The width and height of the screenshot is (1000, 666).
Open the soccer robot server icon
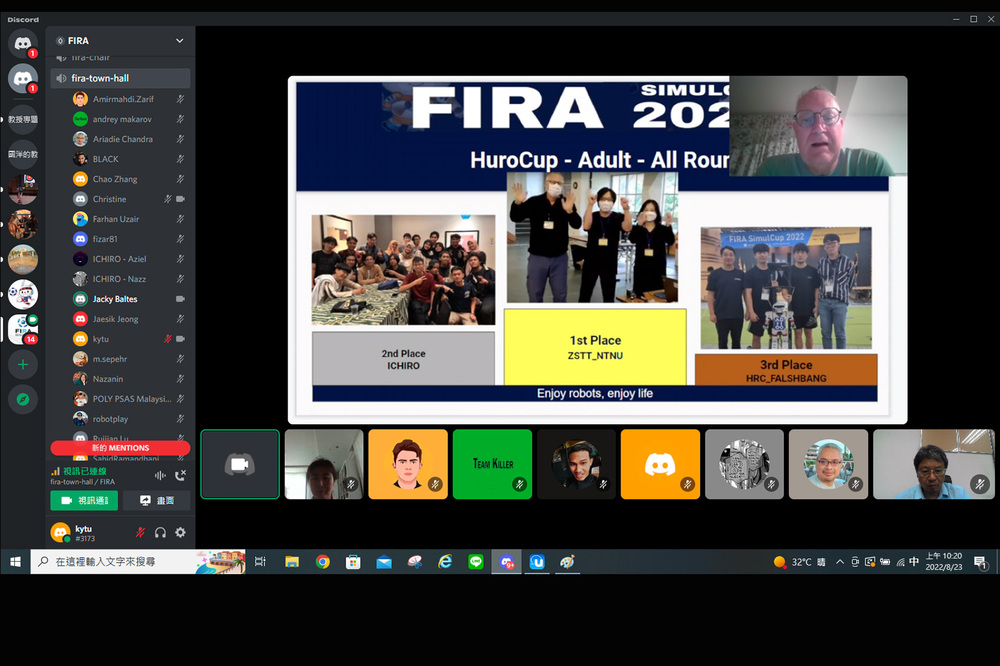click(x=23, y=295)
